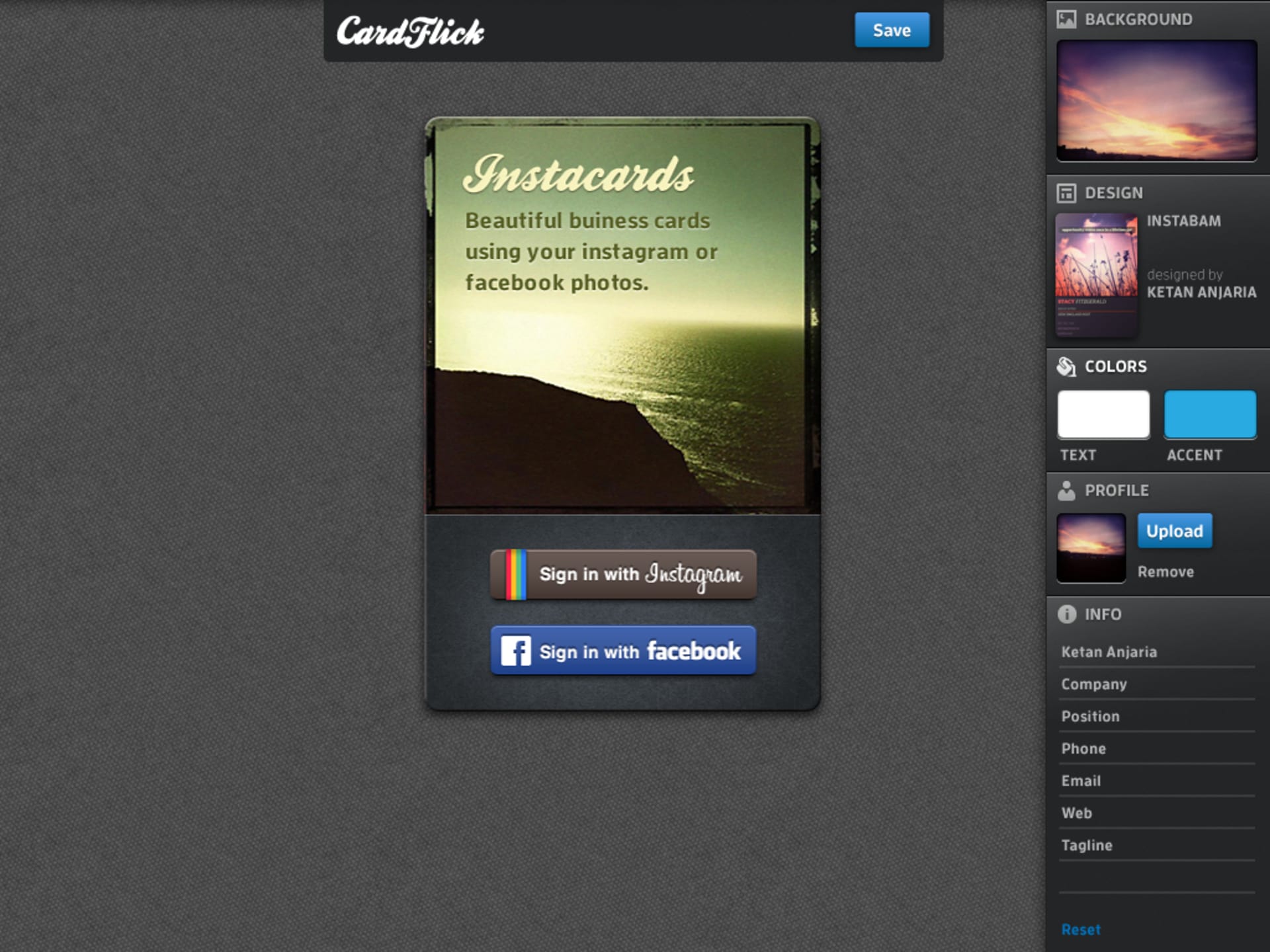Click the Info circle icon

coord(1066,614)
